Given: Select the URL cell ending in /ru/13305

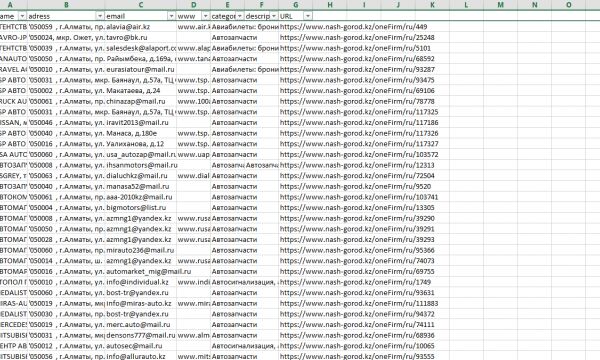Looking at the screenshot, I should tap(296, 208).
